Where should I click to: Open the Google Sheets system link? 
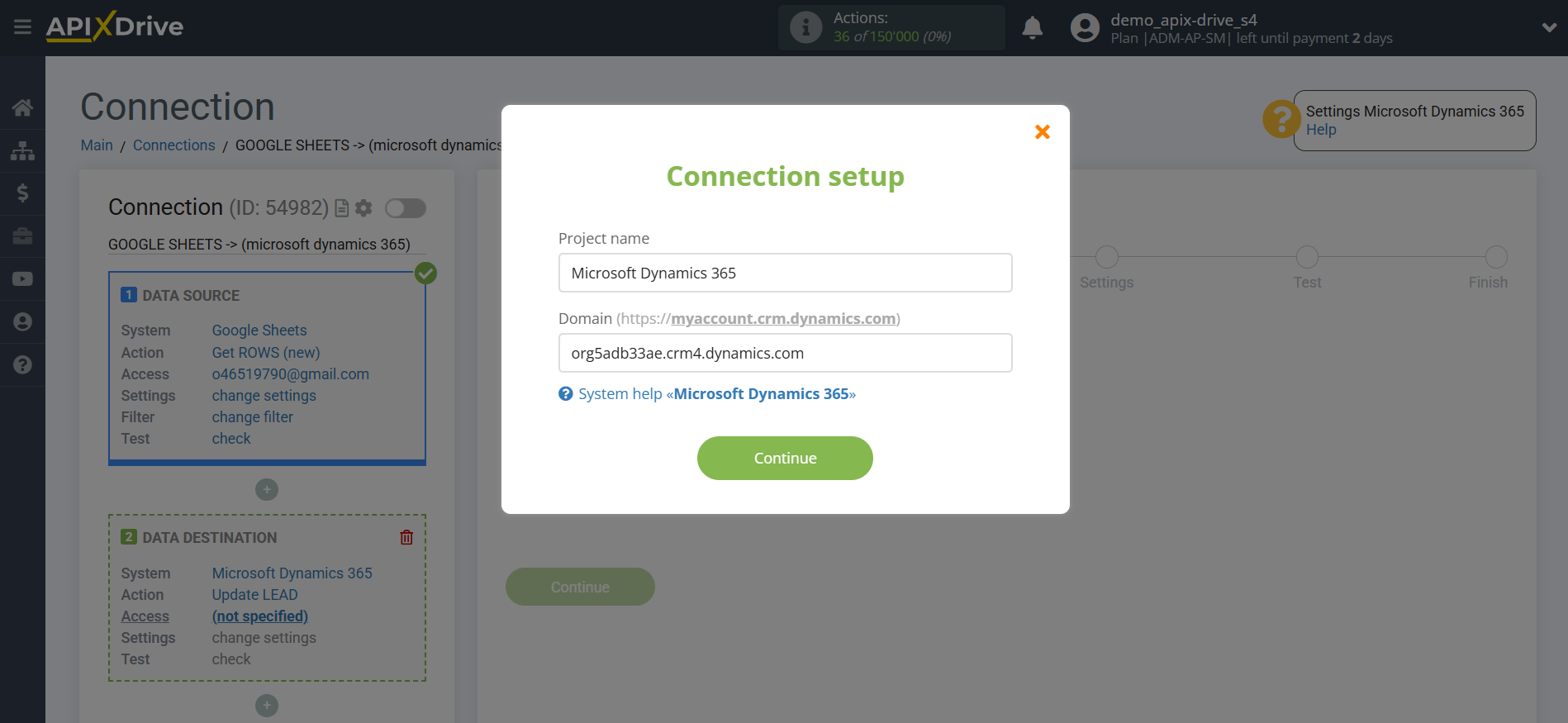[259, 331]
